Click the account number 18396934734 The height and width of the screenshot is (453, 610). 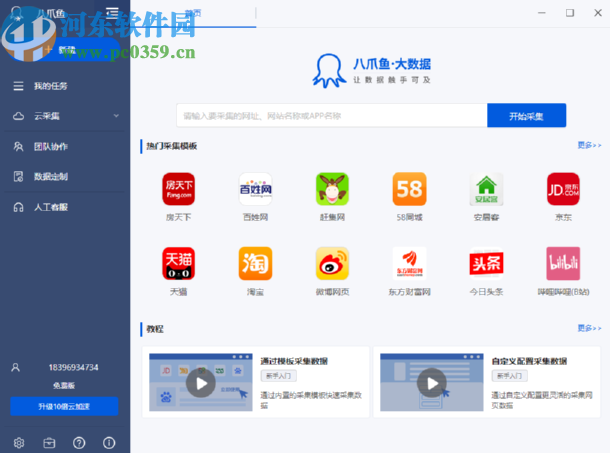(x=73, y=367)
